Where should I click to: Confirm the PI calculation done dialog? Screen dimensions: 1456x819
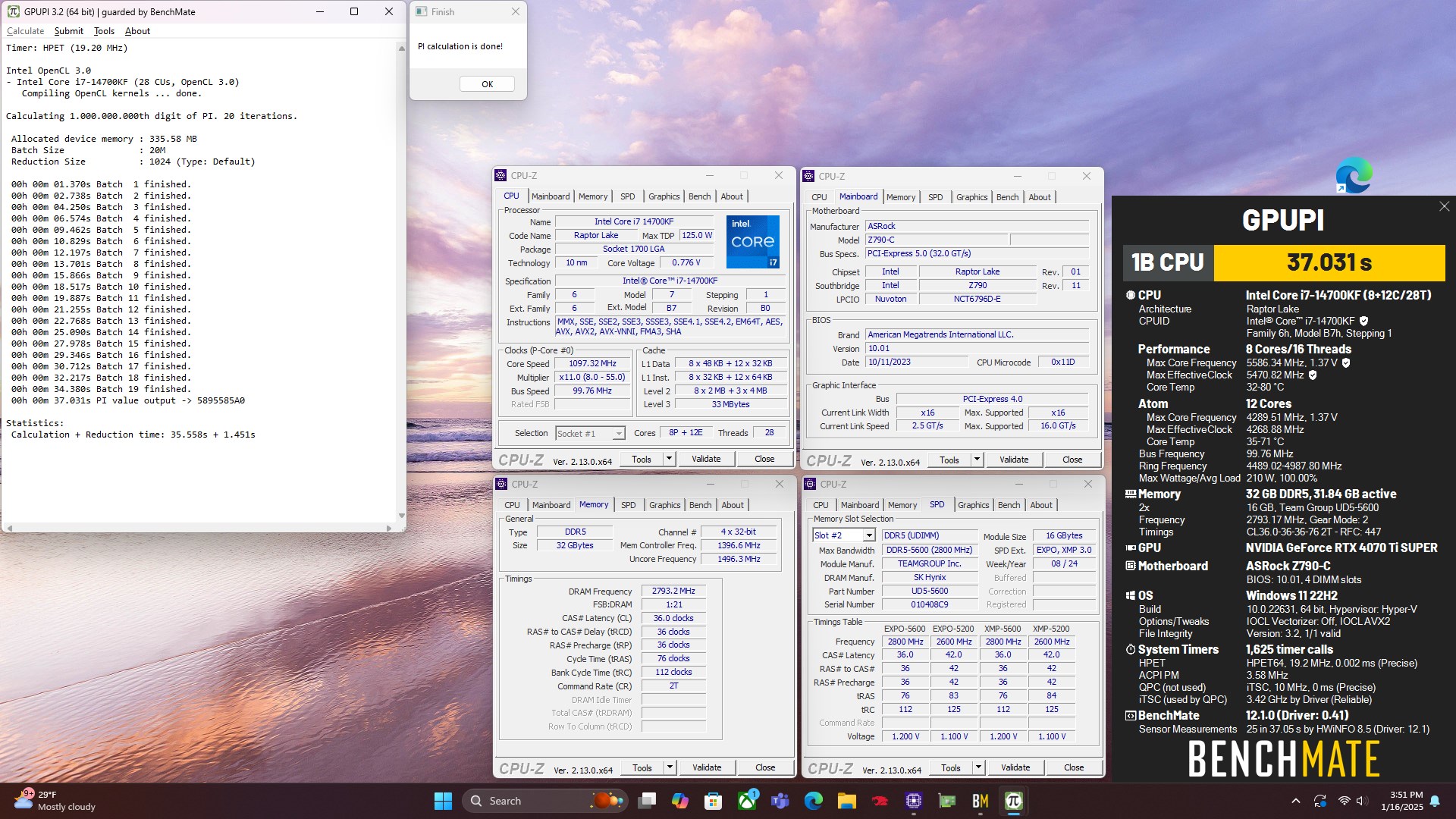pos(487,84)
